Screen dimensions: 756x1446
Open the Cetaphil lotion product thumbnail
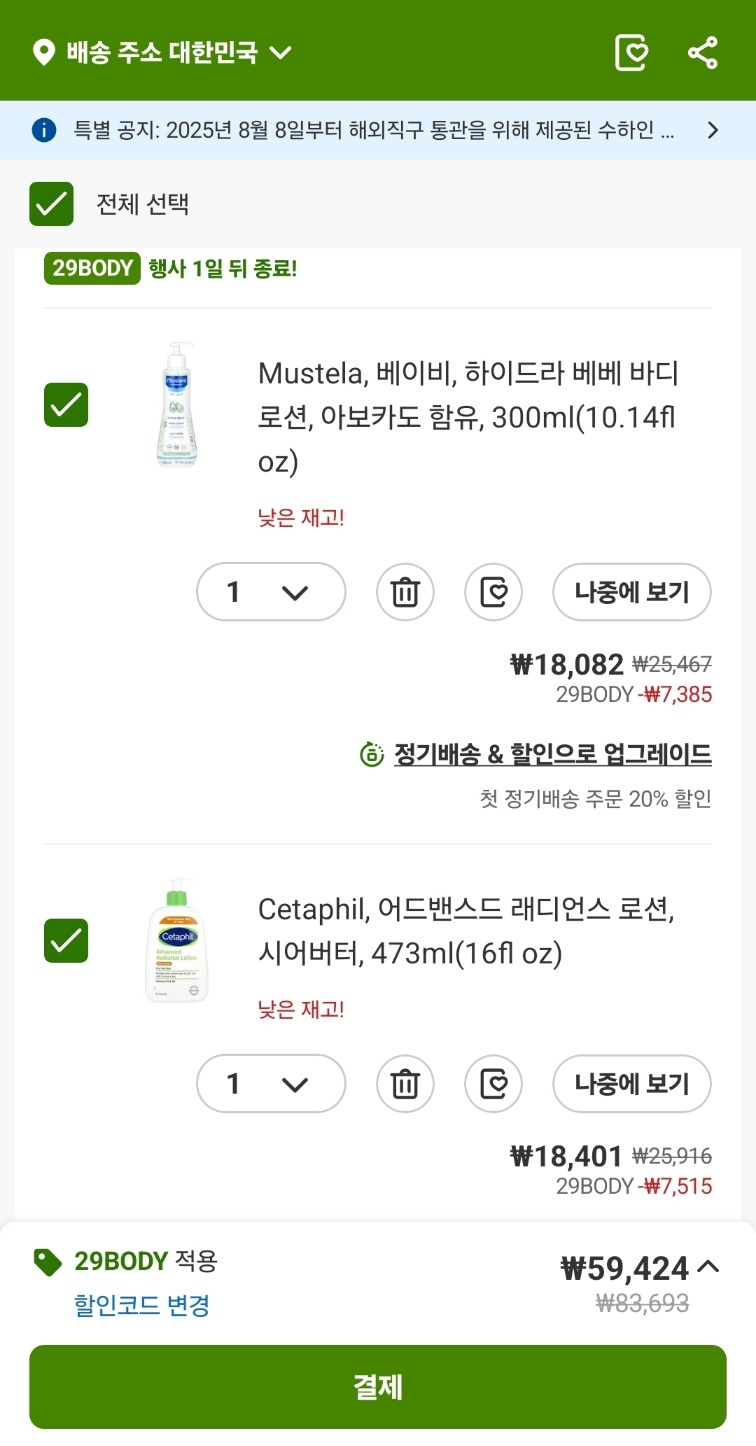pos(176,941)
